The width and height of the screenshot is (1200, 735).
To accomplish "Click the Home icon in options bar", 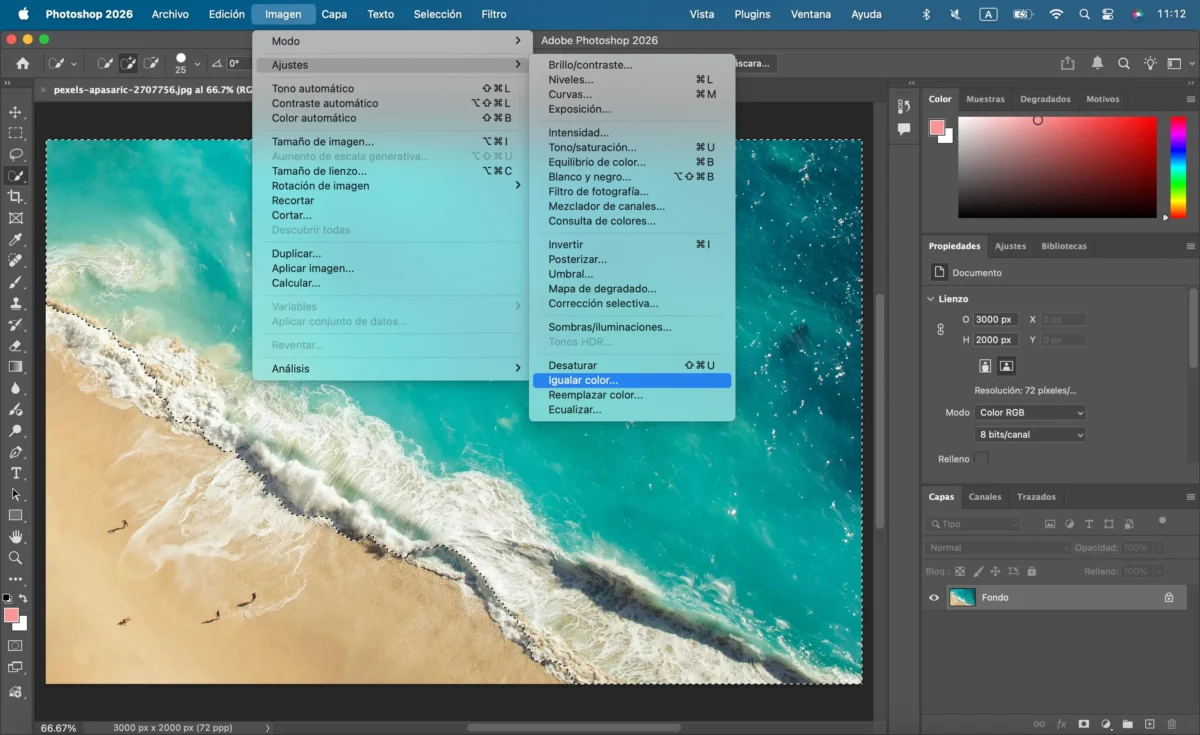I will tap(23, 63).
